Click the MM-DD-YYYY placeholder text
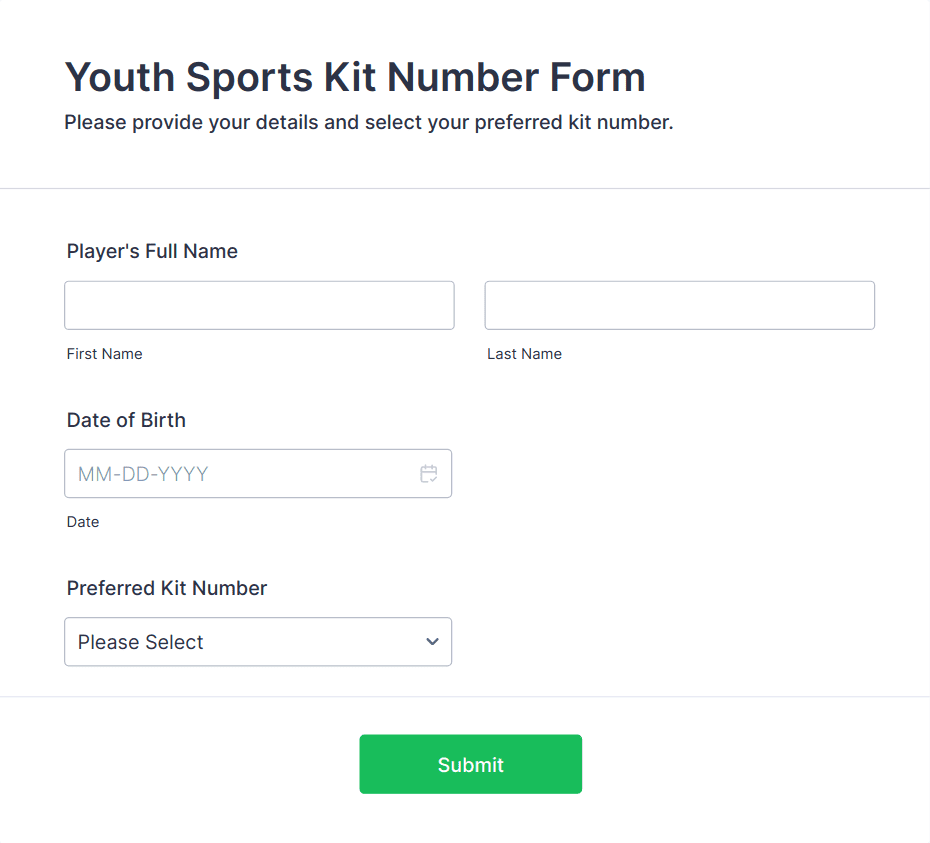Viewport: 930px width, 843px height. (x=143, y=474)
